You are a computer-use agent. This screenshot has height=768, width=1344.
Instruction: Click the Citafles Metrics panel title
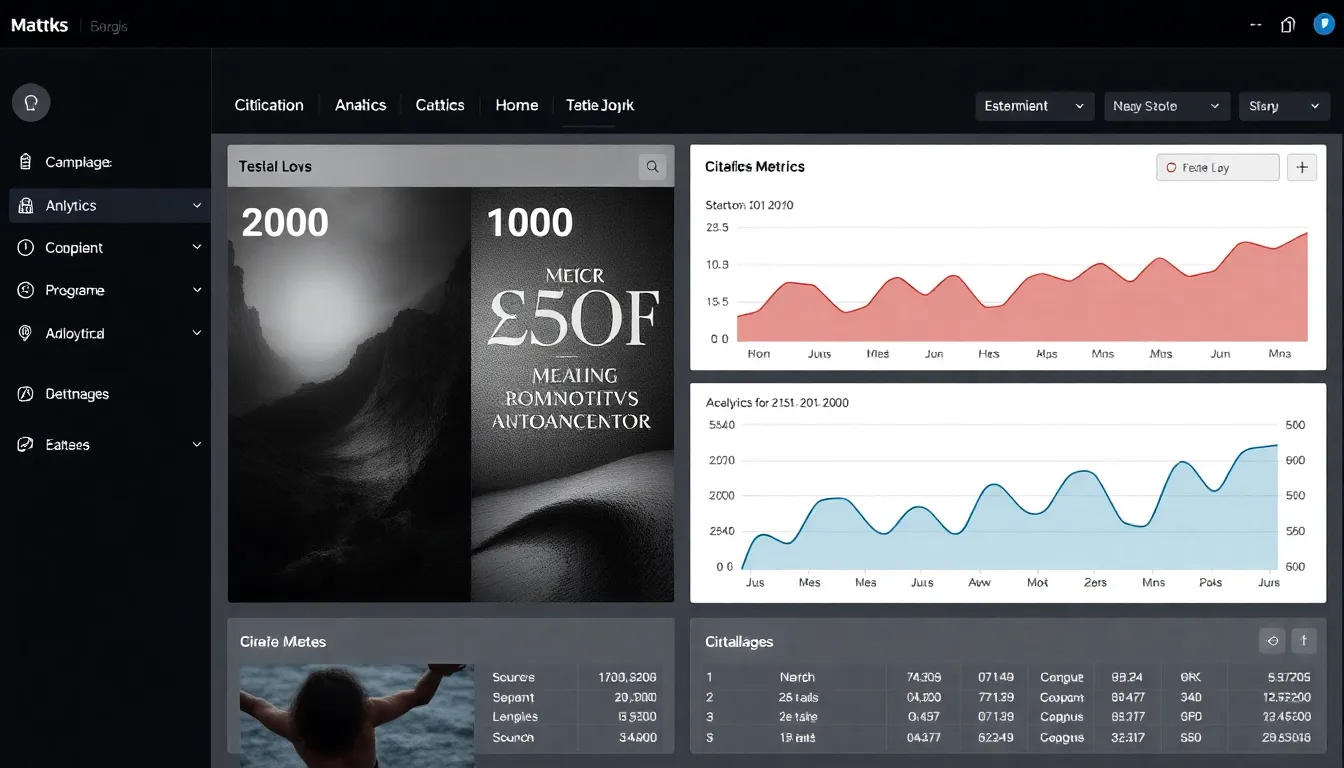tap(755, 167)
